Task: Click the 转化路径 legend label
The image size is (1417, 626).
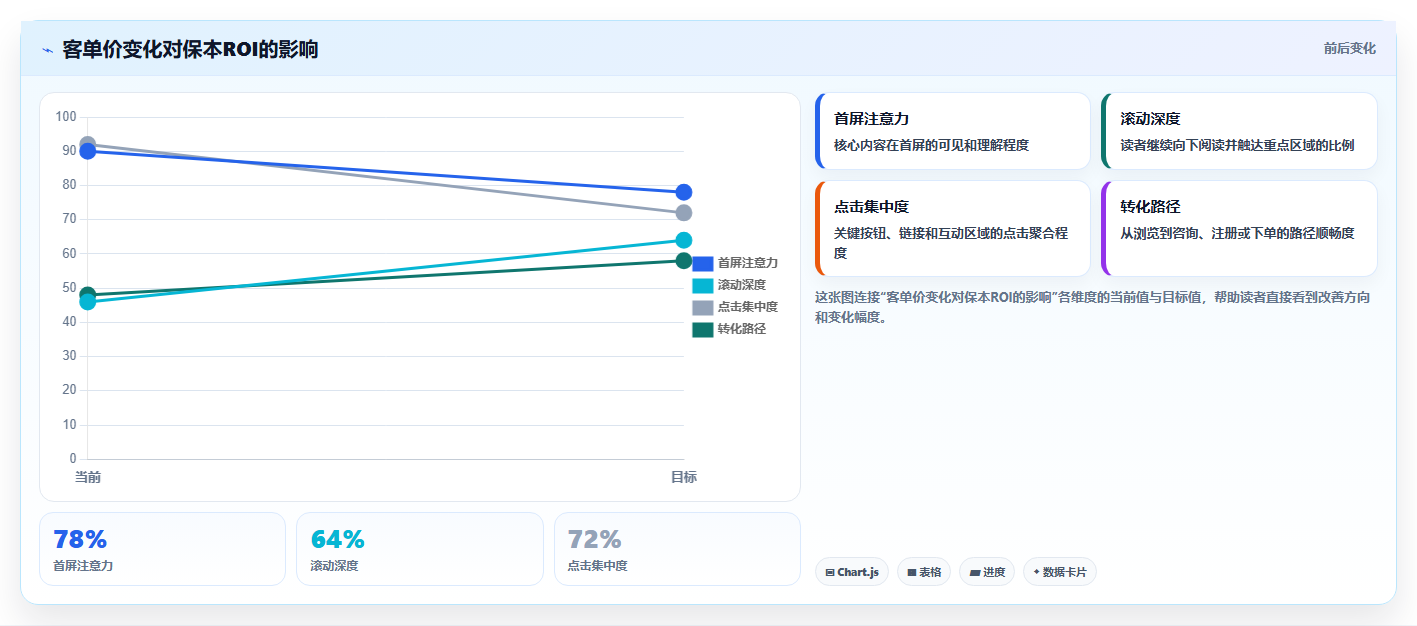Action: coord(742,329)
